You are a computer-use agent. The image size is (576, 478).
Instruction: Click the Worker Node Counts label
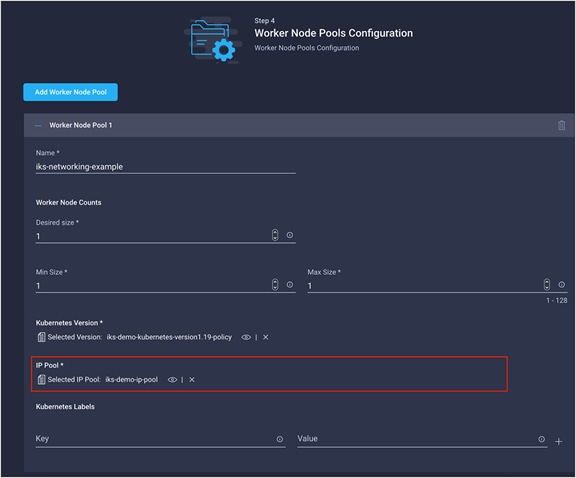(x=68, y=202)
